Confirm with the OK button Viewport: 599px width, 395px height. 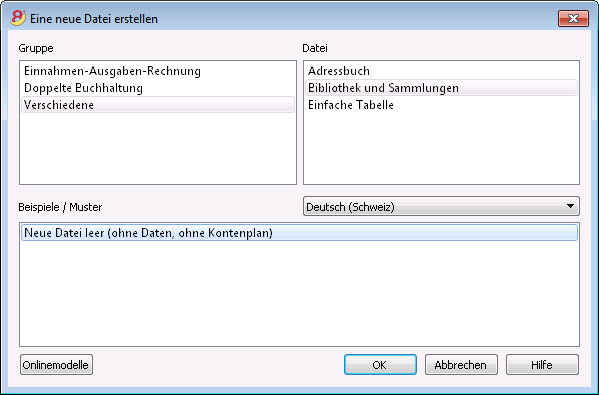[x=380, y=365]
